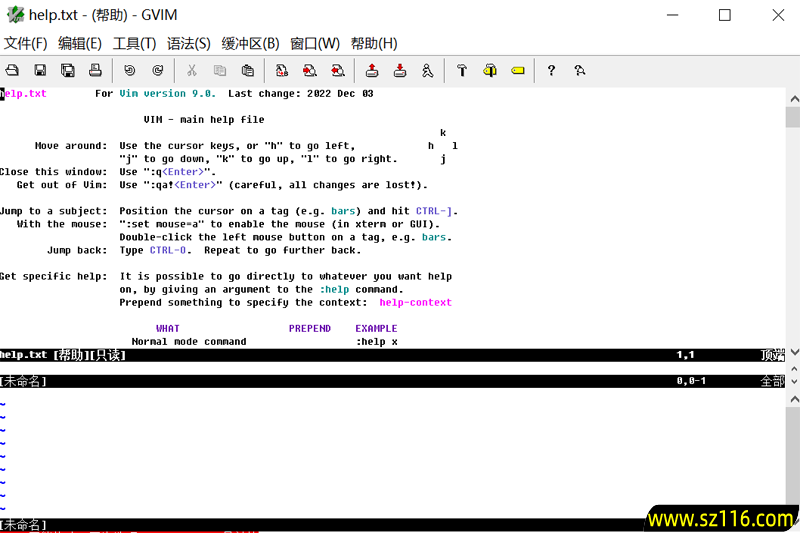This screenshot has height=533, width=800.
Task: Click the CTRL-] tag link
Action: [434, 211]
